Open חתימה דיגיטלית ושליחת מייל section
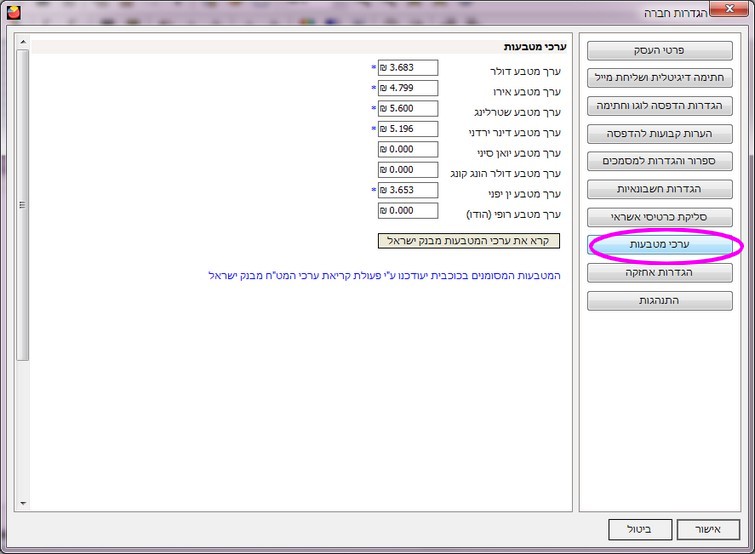Viewport: 755px width, 554px height. point(659,78)
